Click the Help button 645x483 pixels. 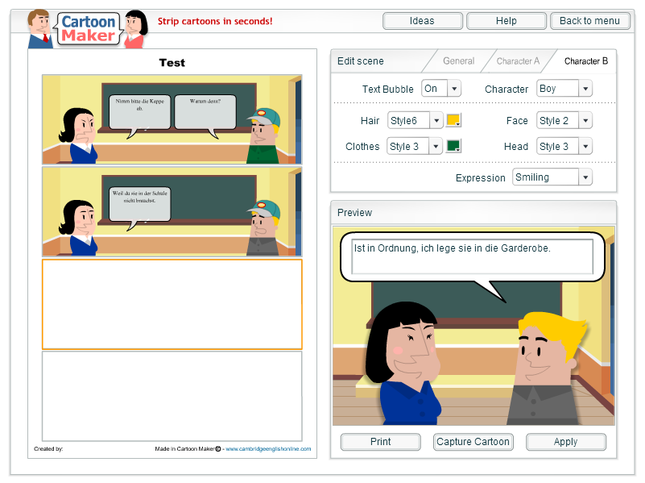tap(506, 21)
